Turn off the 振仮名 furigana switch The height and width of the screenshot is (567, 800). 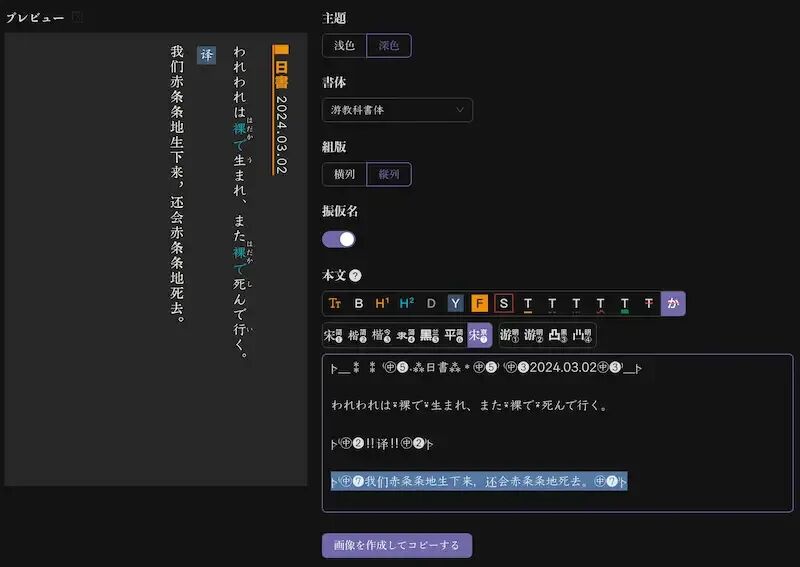pos(339,239)
